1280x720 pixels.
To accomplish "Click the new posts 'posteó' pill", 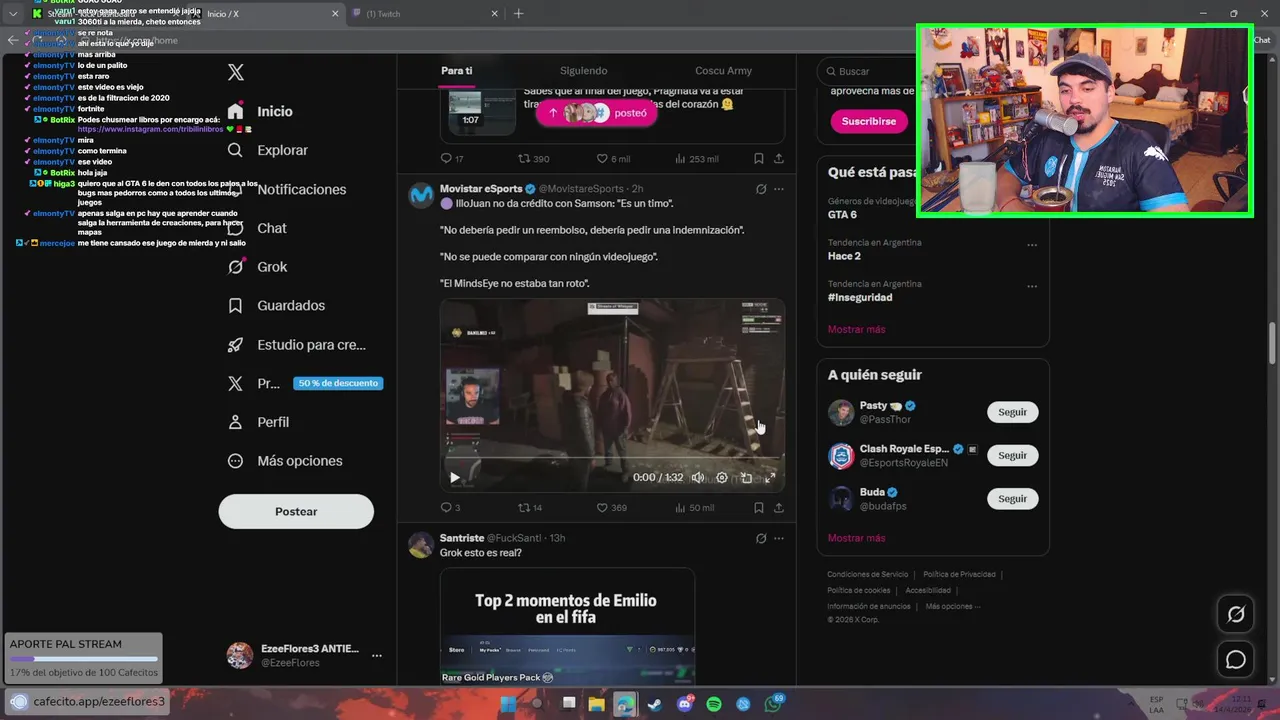I will tap(597, 113).
